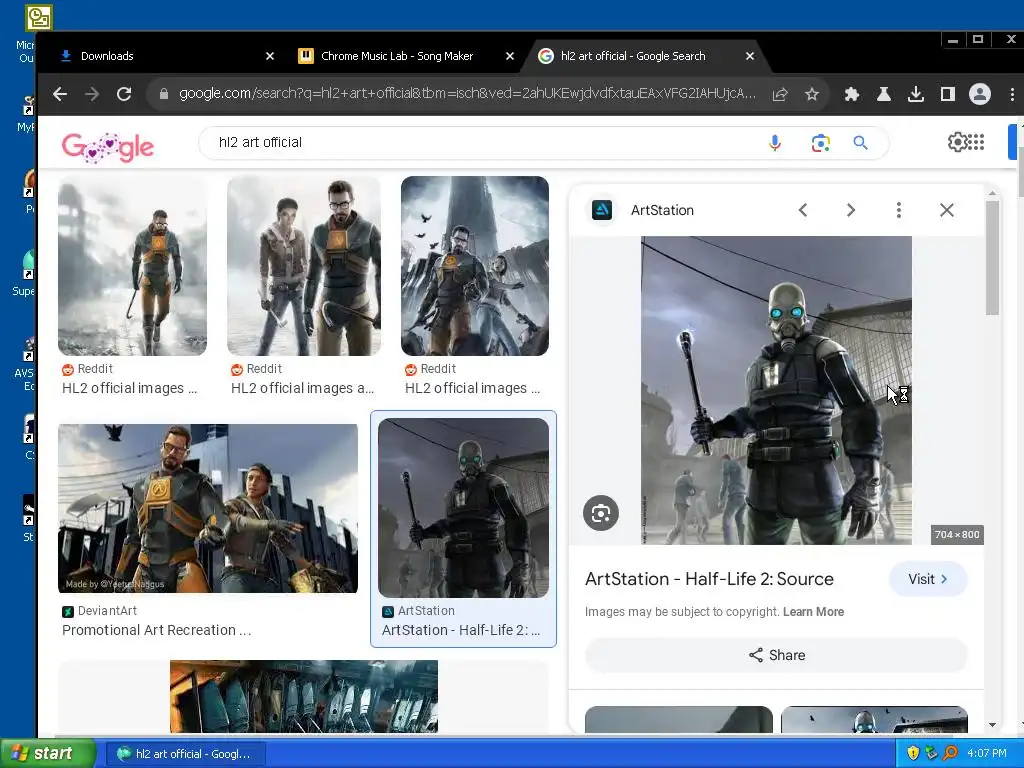Click the Share button
Viewport: 1024px width, 768px height.
(x=776, y=655)
